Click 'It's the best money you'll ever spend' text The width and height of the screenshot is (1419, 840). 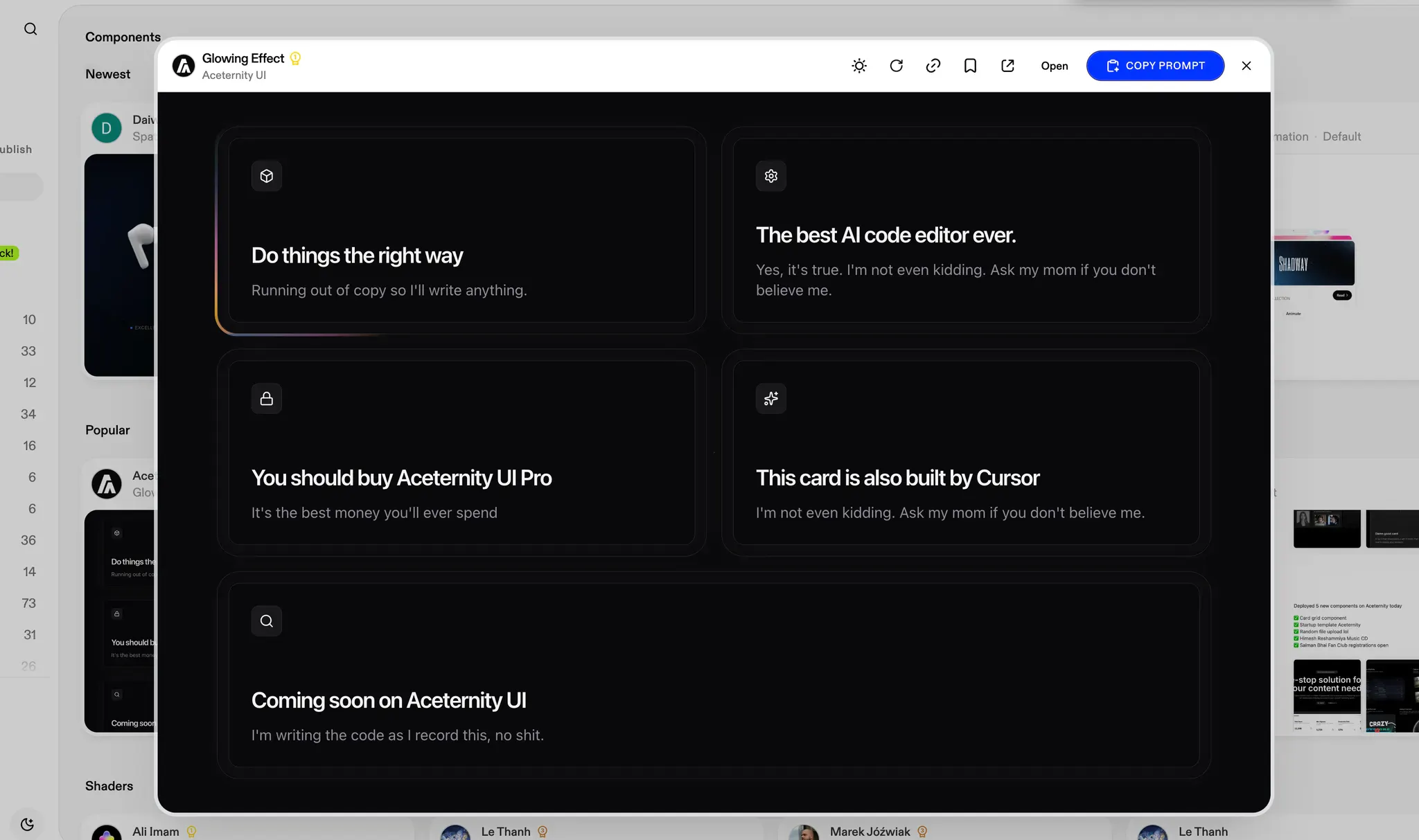(374, 512)
